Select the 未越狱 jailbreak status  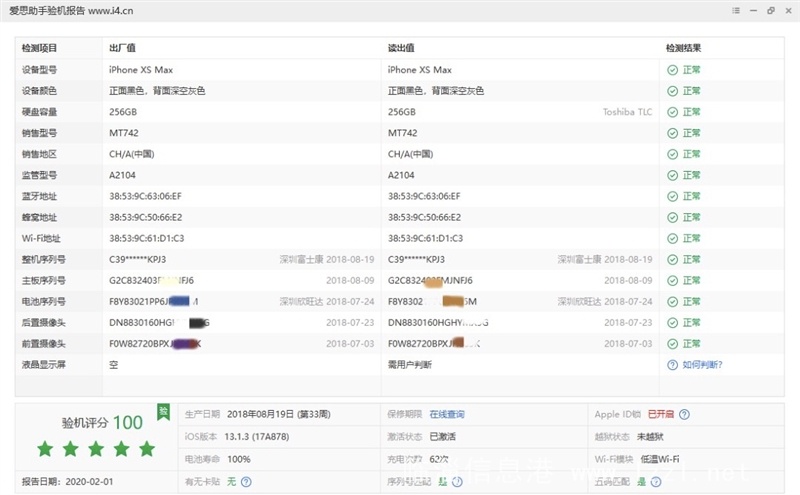650,437
